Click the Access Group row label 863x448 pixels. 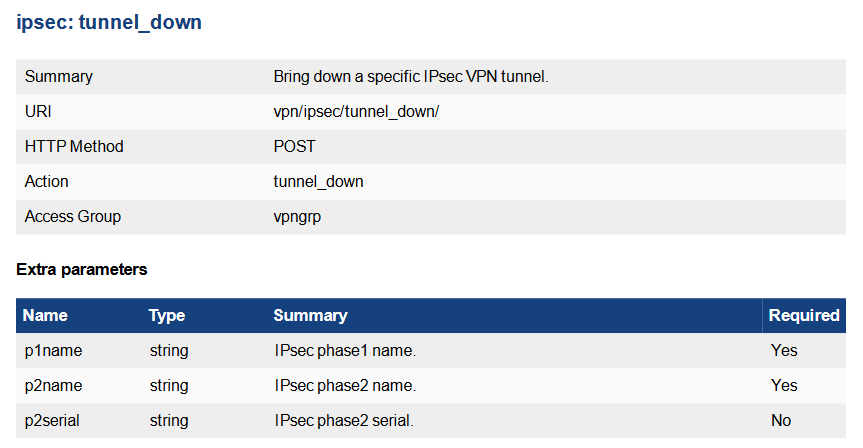[x=72, y=216]
